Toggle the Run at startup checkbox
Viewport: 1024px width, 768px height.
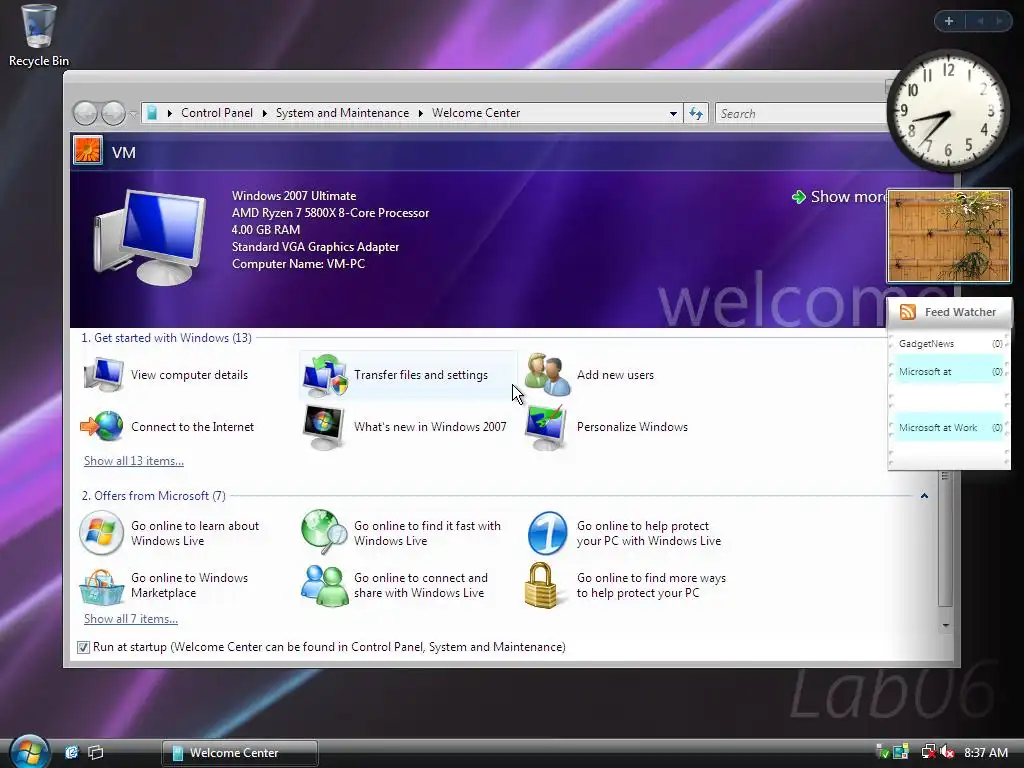[83, 647]
